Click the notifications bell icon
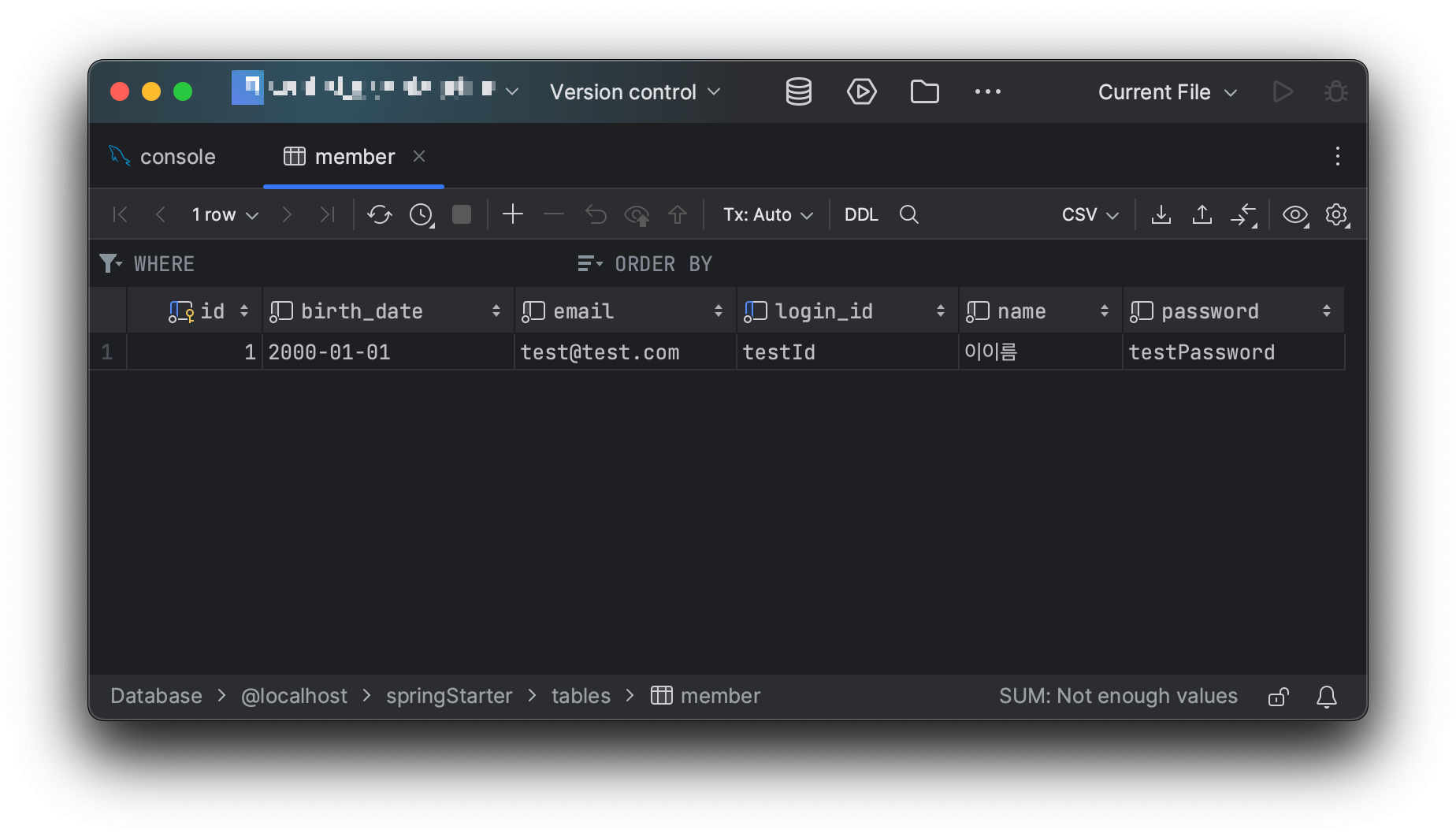Screen dimensions: 1456x837 pyautogui.click(x=1327, y=697)
